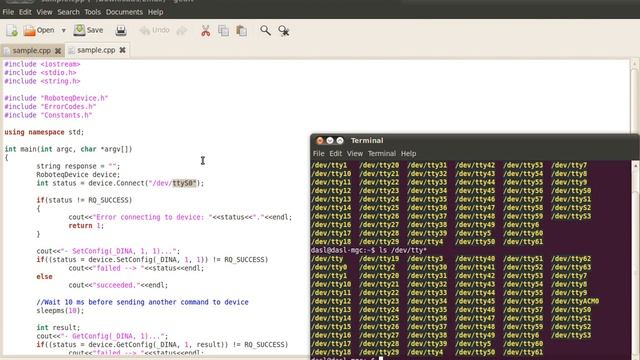This screenshot has height=360, width=640.
Task: Open gedit Search menu
Action: pyautogui.click(x=68, y=12)
